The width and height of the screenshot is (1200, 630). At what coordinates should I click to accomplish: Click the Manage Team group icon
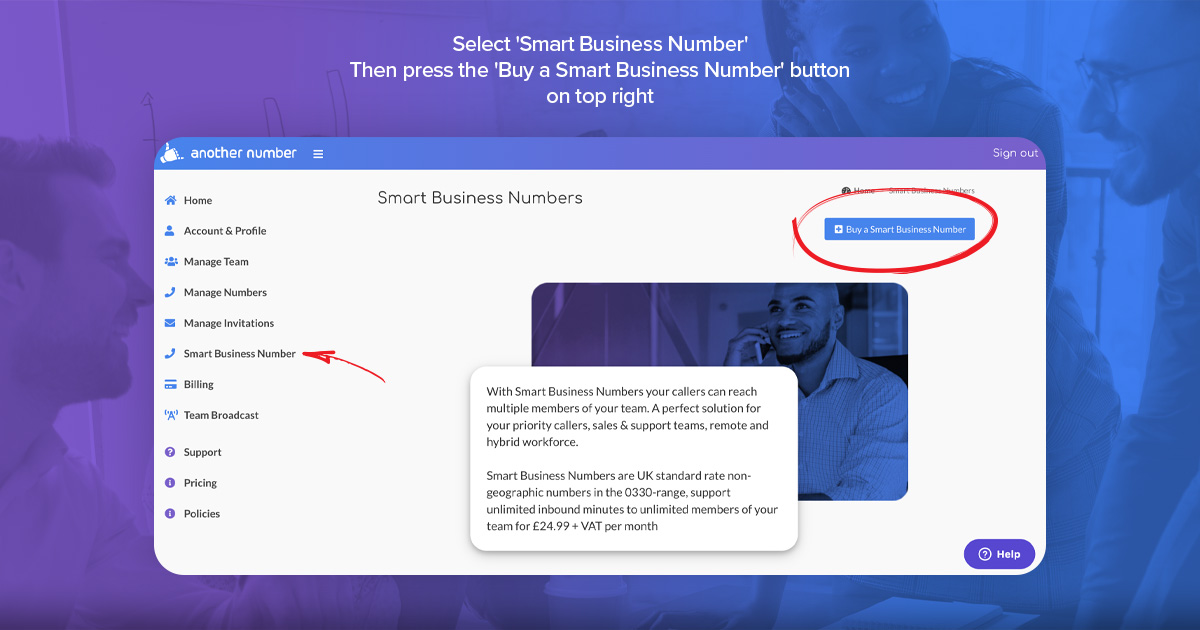click(170, 262)
